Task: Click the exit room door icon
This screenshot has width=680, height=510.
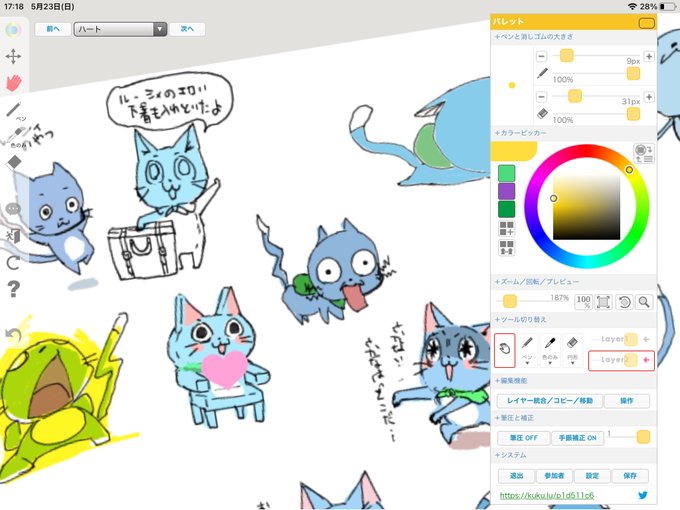Action: coord(13,236)
